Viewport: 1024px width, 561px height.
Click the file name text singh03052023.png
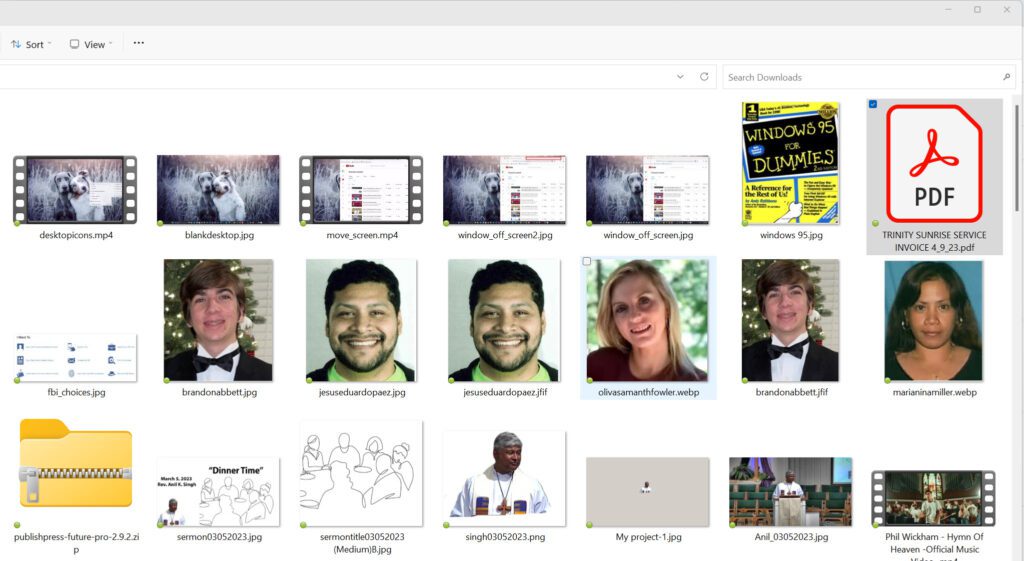tap(505, 537)
